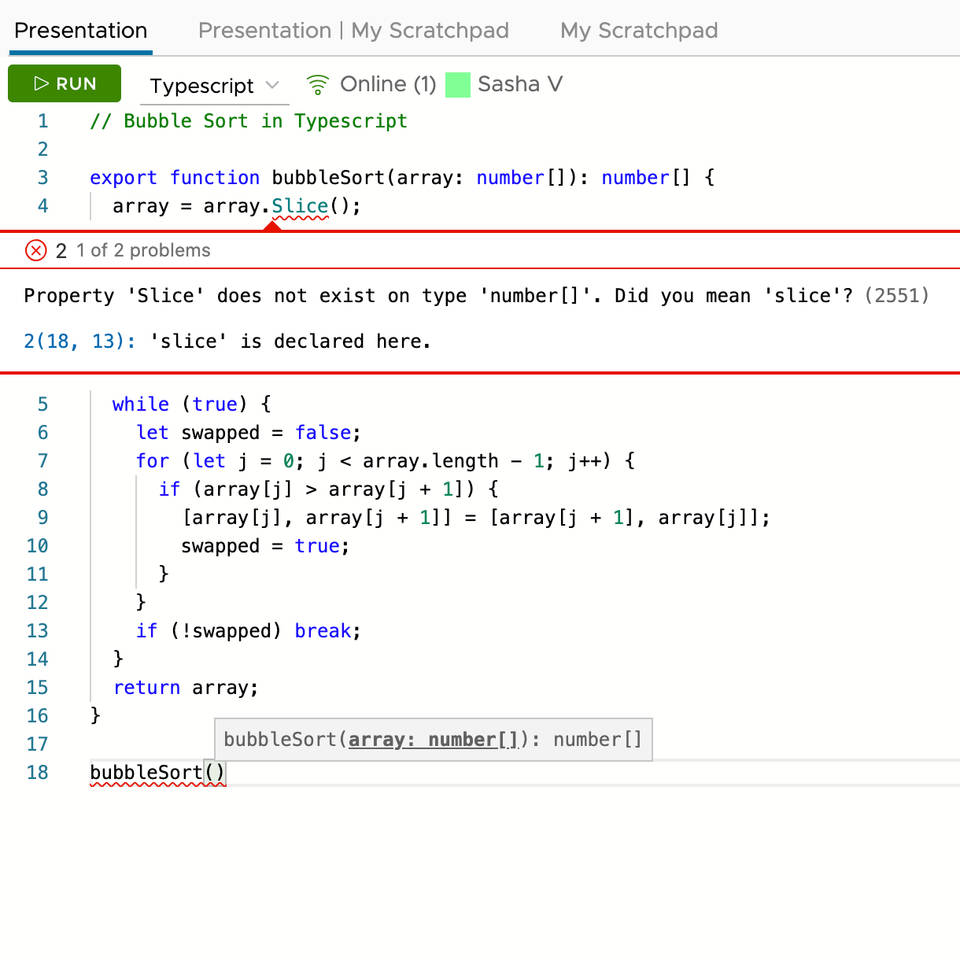960x960 pixels.
Task: Click the RUN play icon
Action: tap(44, 84)
